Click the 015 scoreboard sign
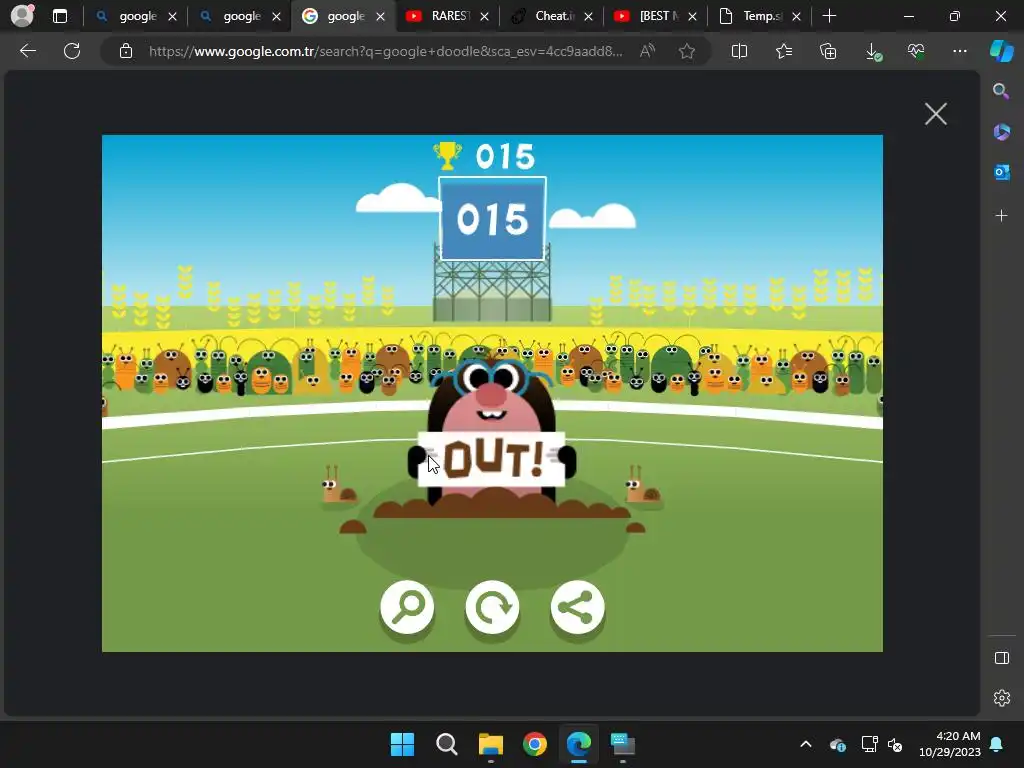Screen dimensions: 1024x768 click(492, 219)
